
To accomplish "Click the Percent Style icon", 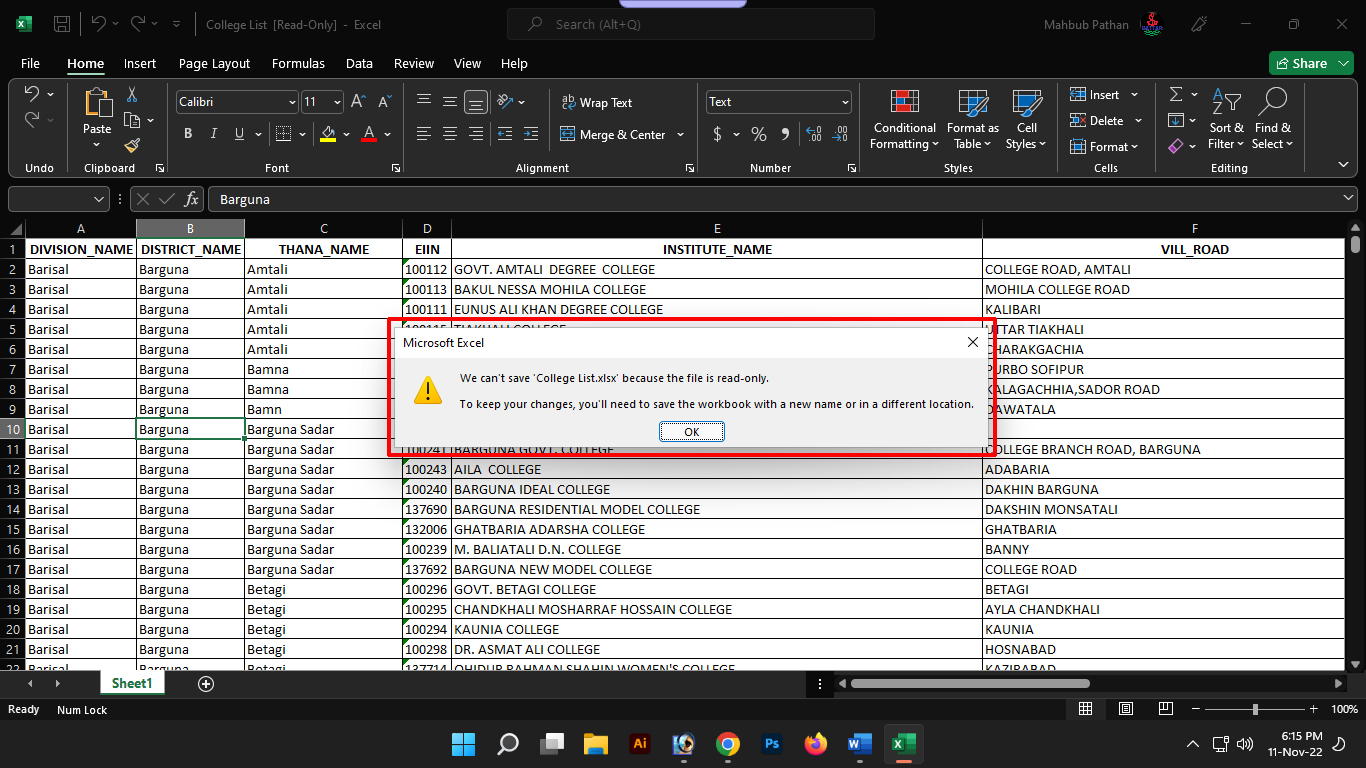I will click(759, 134).
